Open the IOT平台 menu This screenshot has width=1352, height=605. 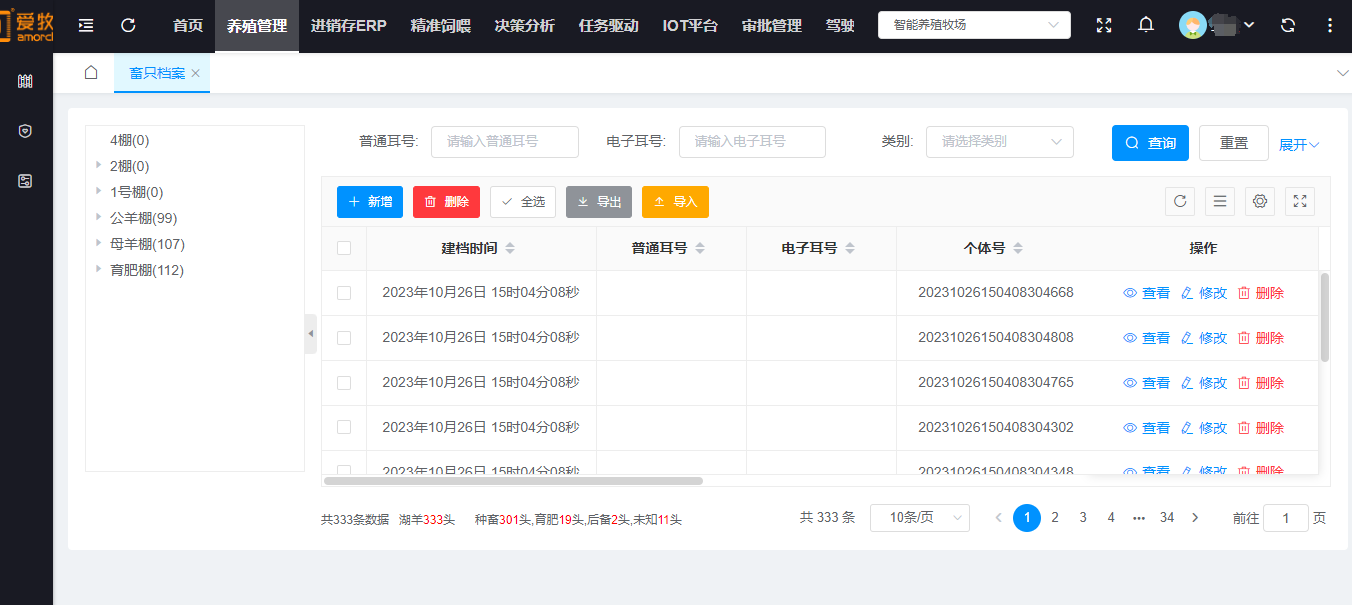click(x=691, y=26)
